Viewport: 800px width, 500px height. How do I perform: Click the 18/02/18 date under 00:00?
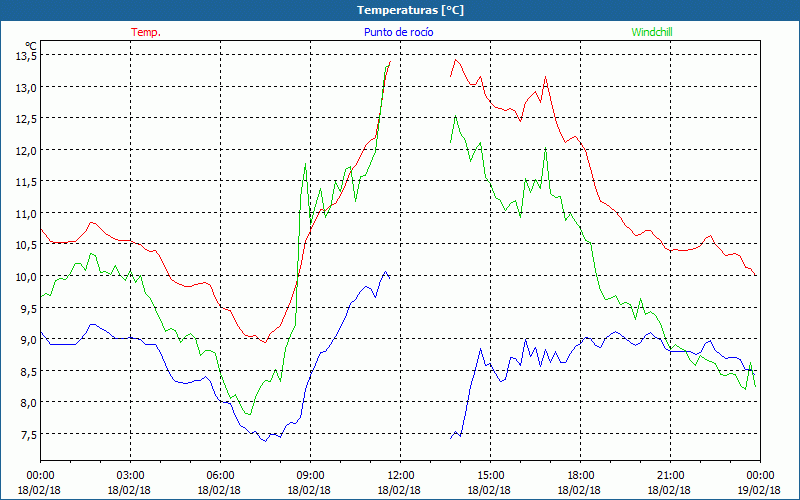point(39,490)
